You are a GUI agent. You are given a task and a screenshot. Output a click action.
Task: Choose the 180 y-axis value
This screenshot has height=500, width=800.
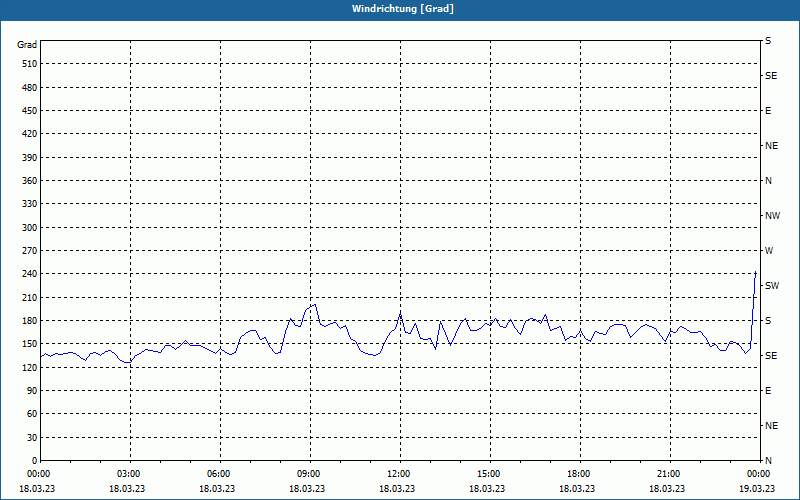pyautogui.click(x=30, y=320)
